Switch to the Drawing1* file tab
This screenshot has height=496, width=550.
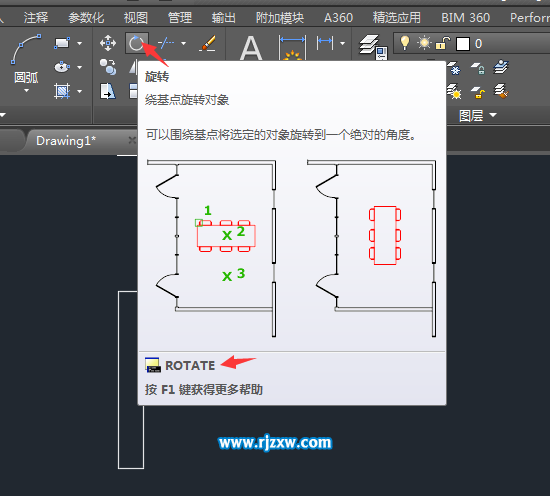66,141
